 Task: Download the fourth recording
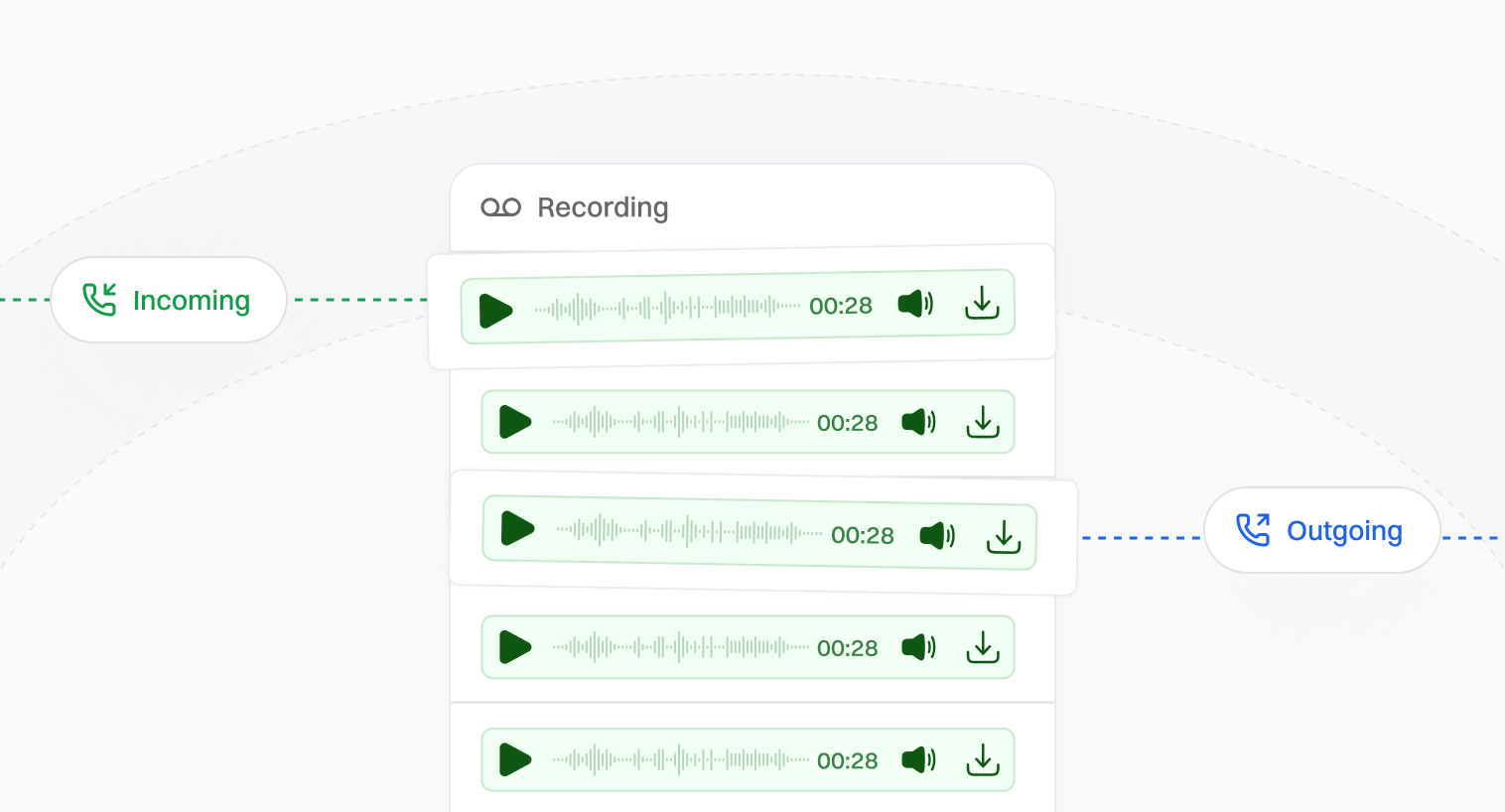coord(983,647)
